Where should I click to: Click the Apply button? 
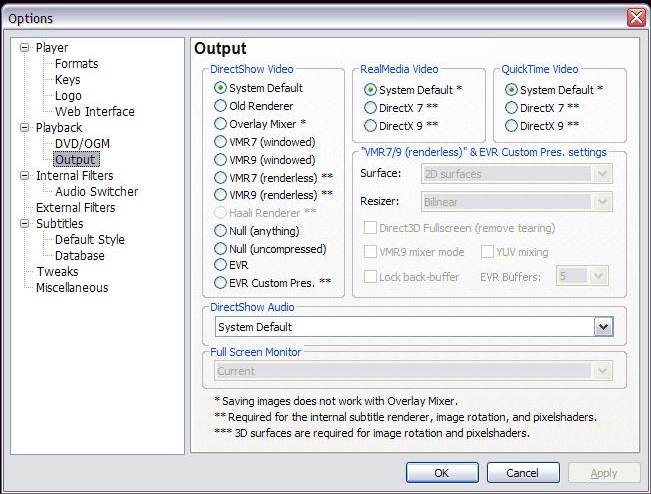(x=604, y=473)
